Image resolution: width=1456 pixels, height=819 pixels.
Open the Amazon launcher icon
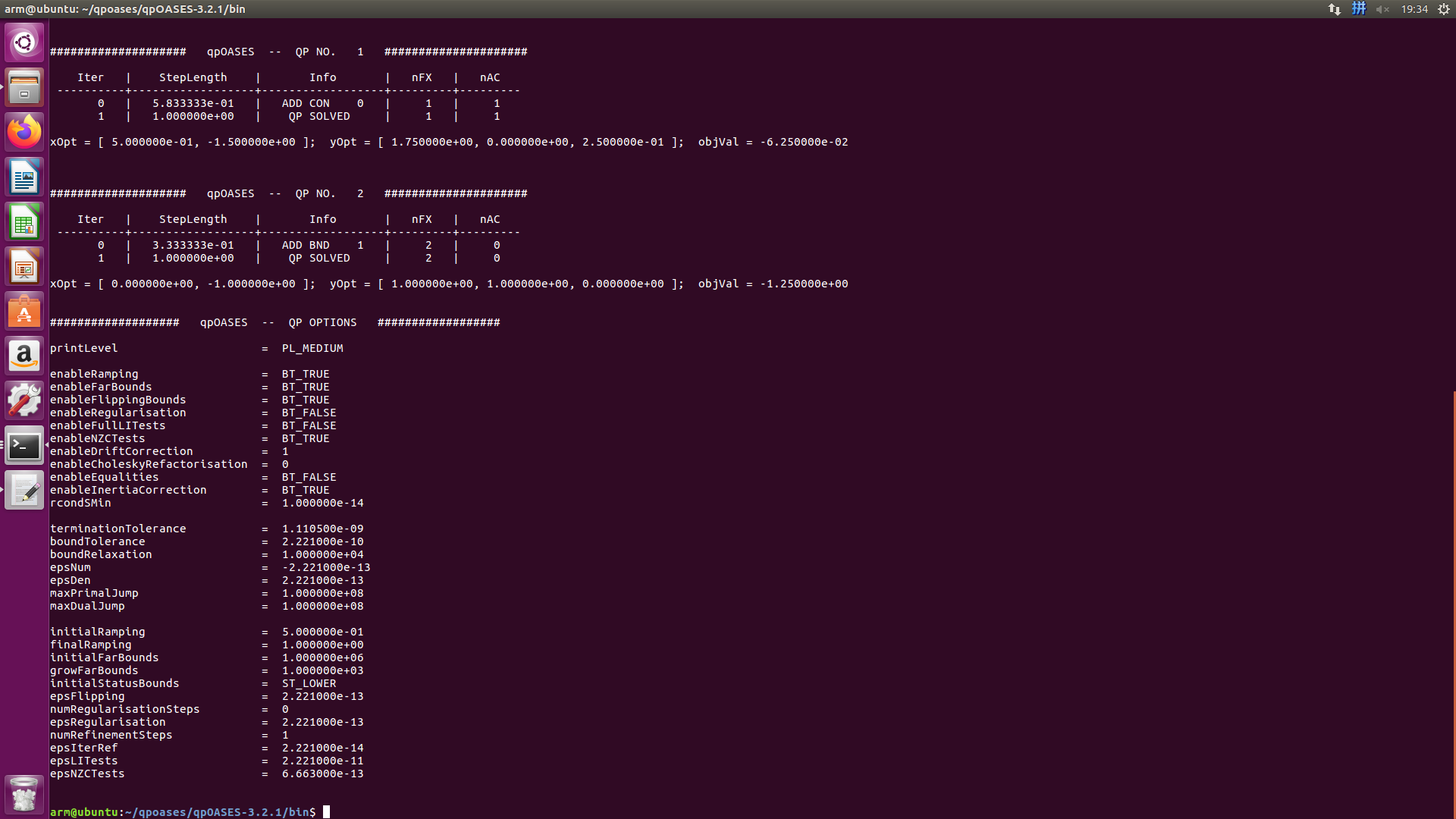pyautogui.click(x=24, y=356)
